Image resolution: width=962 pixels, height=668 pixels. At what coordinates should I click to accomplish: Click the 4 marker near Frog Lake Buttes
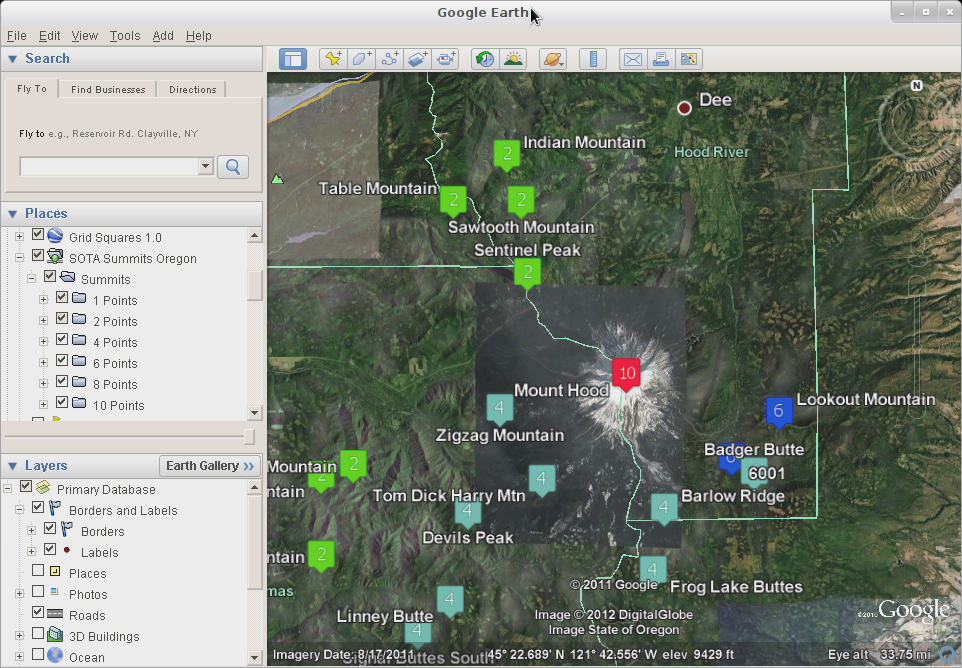click(653, 570)
